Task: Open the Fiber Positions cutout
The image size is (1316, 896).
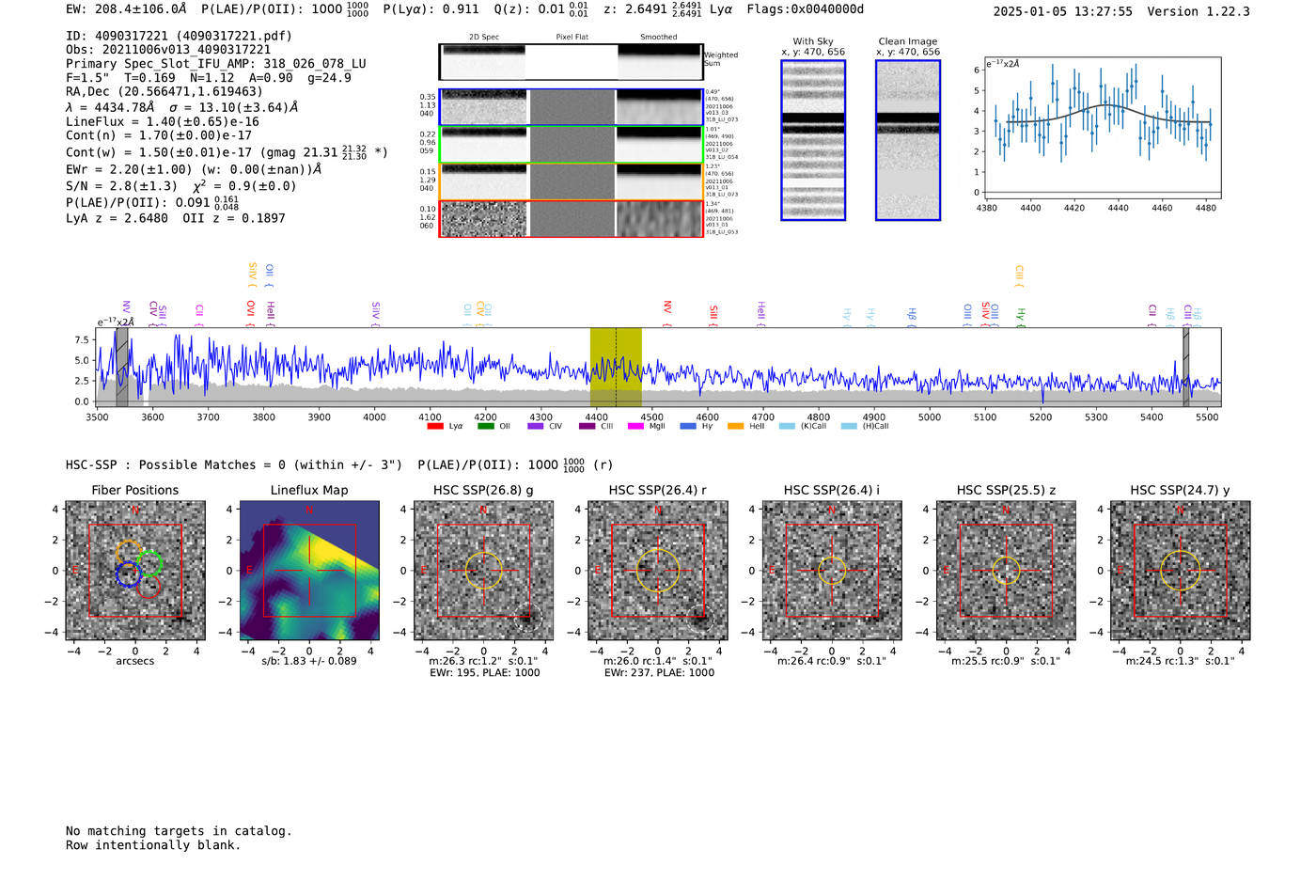Action: [135, 571]
